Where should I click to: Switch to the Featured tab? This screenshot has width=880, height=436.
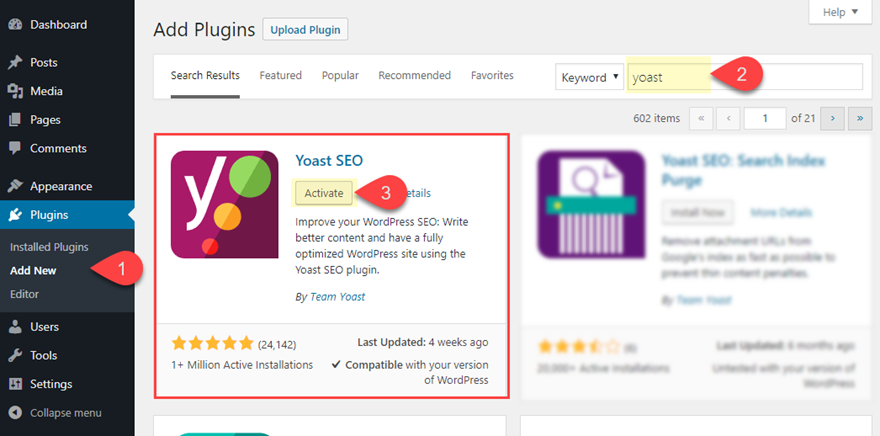pos(281,76)
